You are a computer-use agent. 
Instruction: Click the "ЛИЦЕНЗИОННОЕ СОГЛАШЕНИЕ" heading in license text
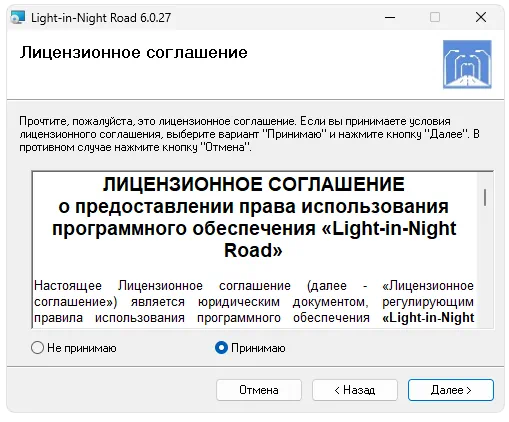click(x=254, y=184)
